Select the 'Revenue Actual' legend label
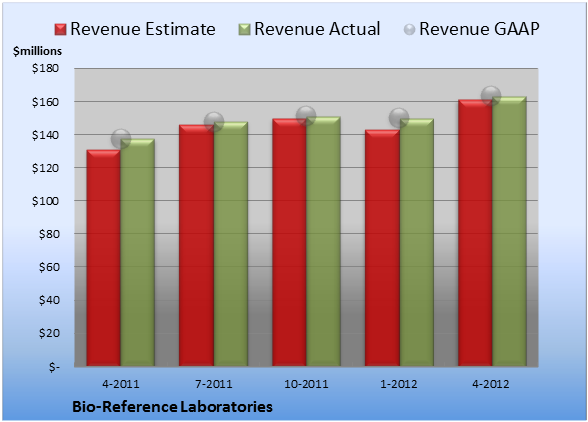 click(x=317, y=29)
